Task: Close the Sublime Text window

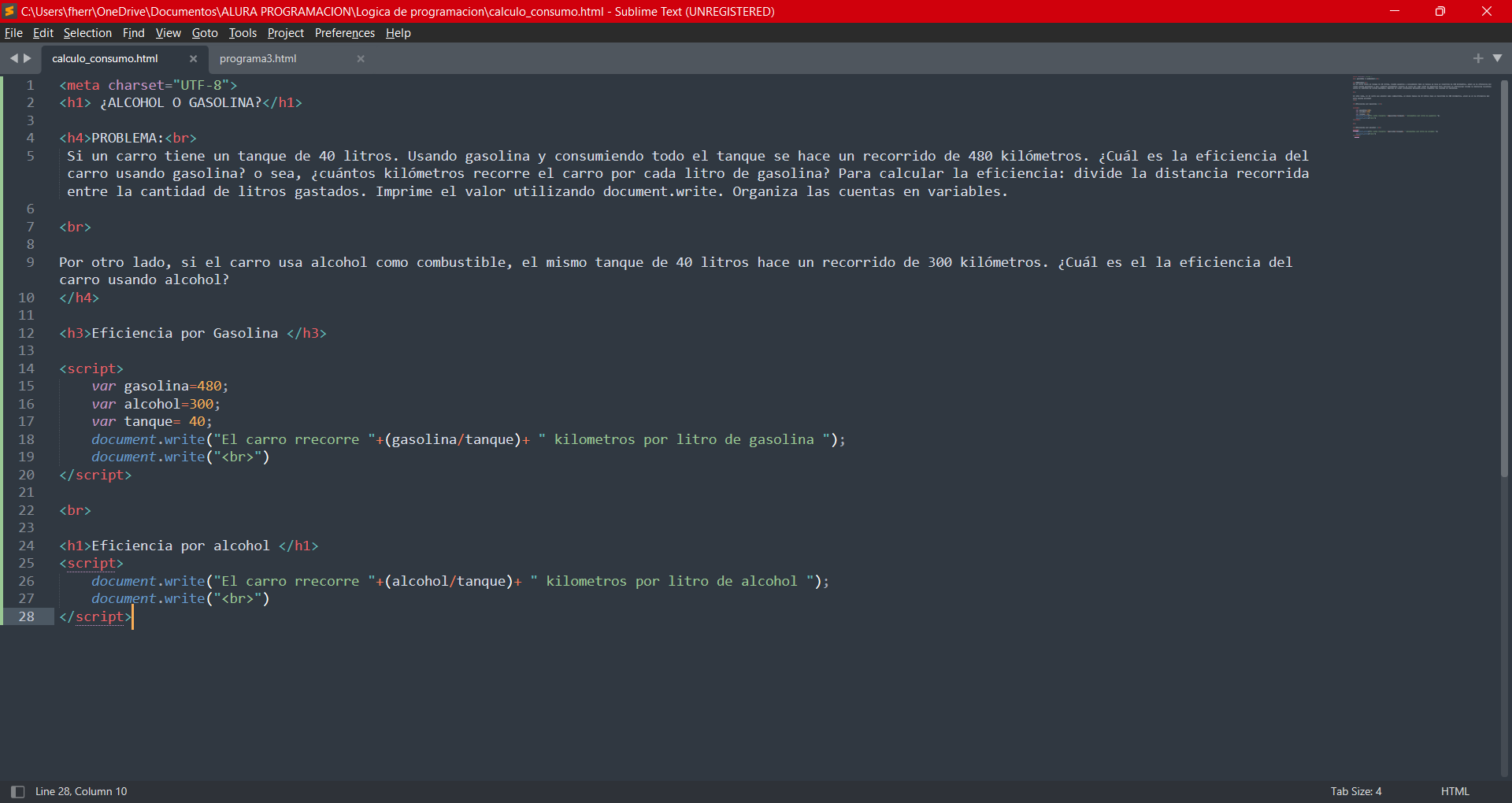Action: pos(1487,11)
